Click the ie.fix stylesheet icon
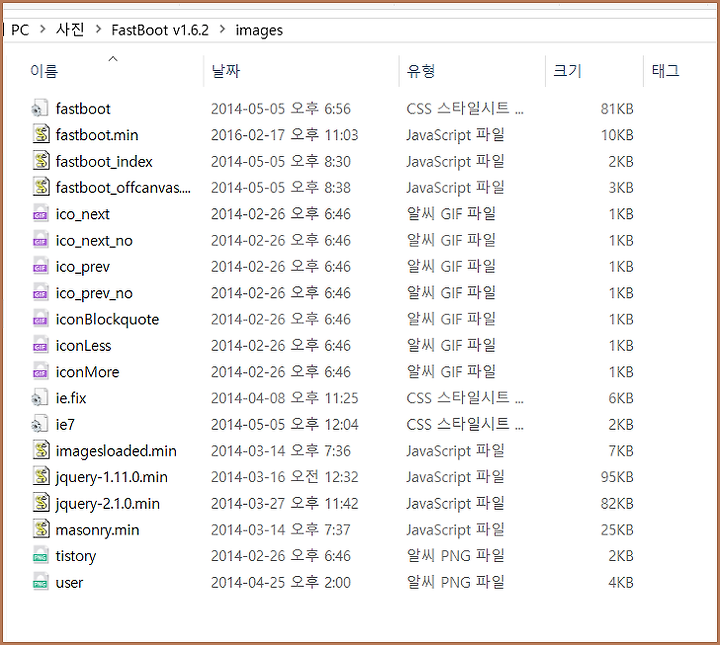This screenshot has width=720, height=645. pos(40,398)
